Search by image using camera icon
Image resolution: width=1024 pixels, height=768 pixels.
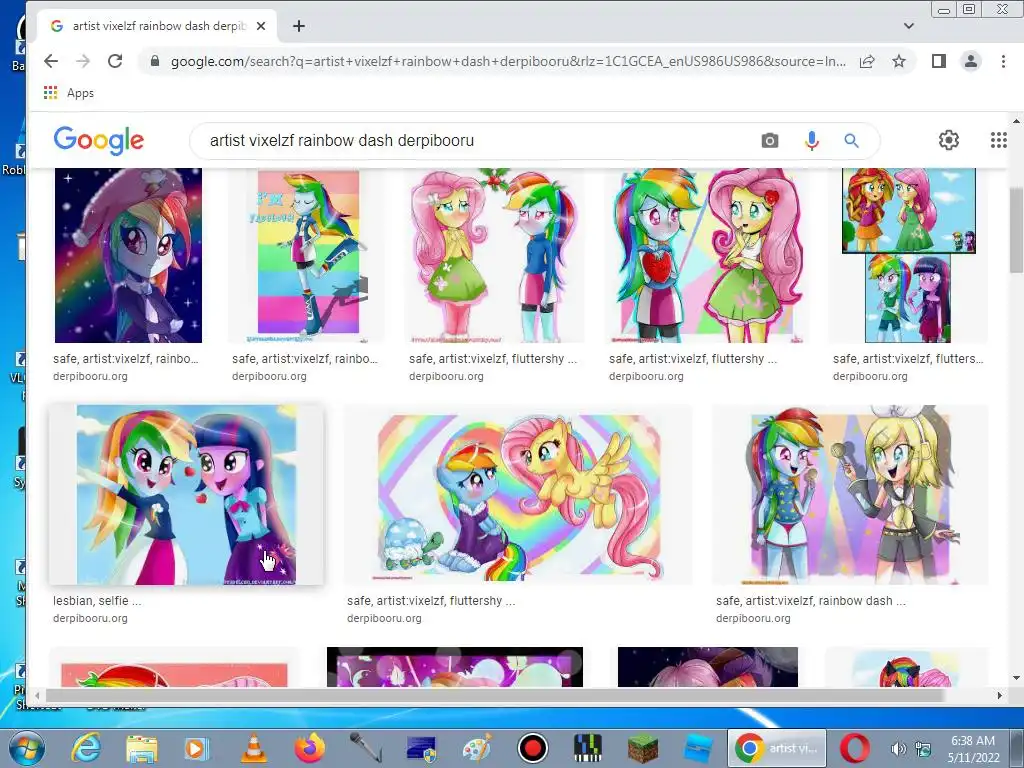click(x=770, y=140)
